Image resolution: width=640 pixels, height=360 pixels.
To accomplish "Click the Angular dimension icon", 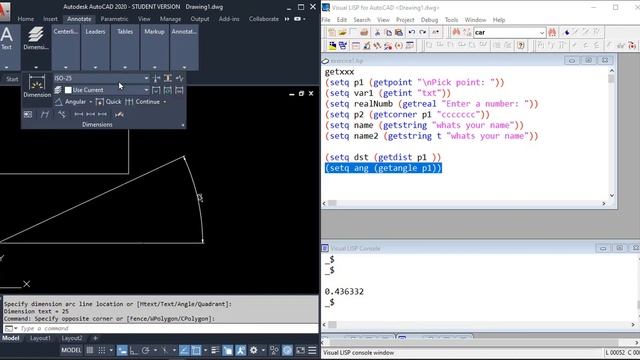I will click(x=59, y=102).
